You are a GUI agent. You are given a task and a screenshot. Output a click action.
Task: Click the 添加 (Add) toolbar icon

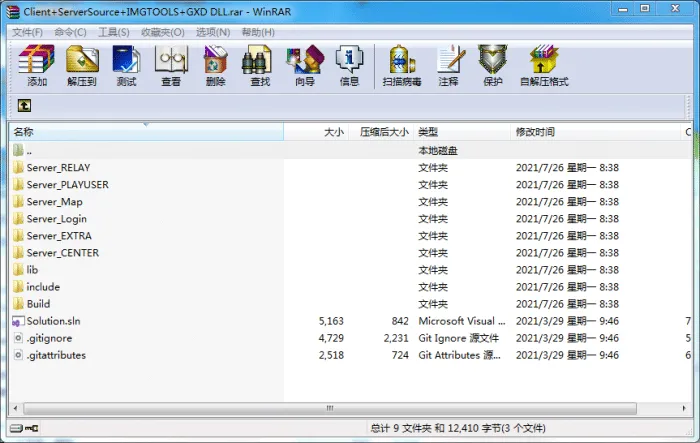(37, 65)
